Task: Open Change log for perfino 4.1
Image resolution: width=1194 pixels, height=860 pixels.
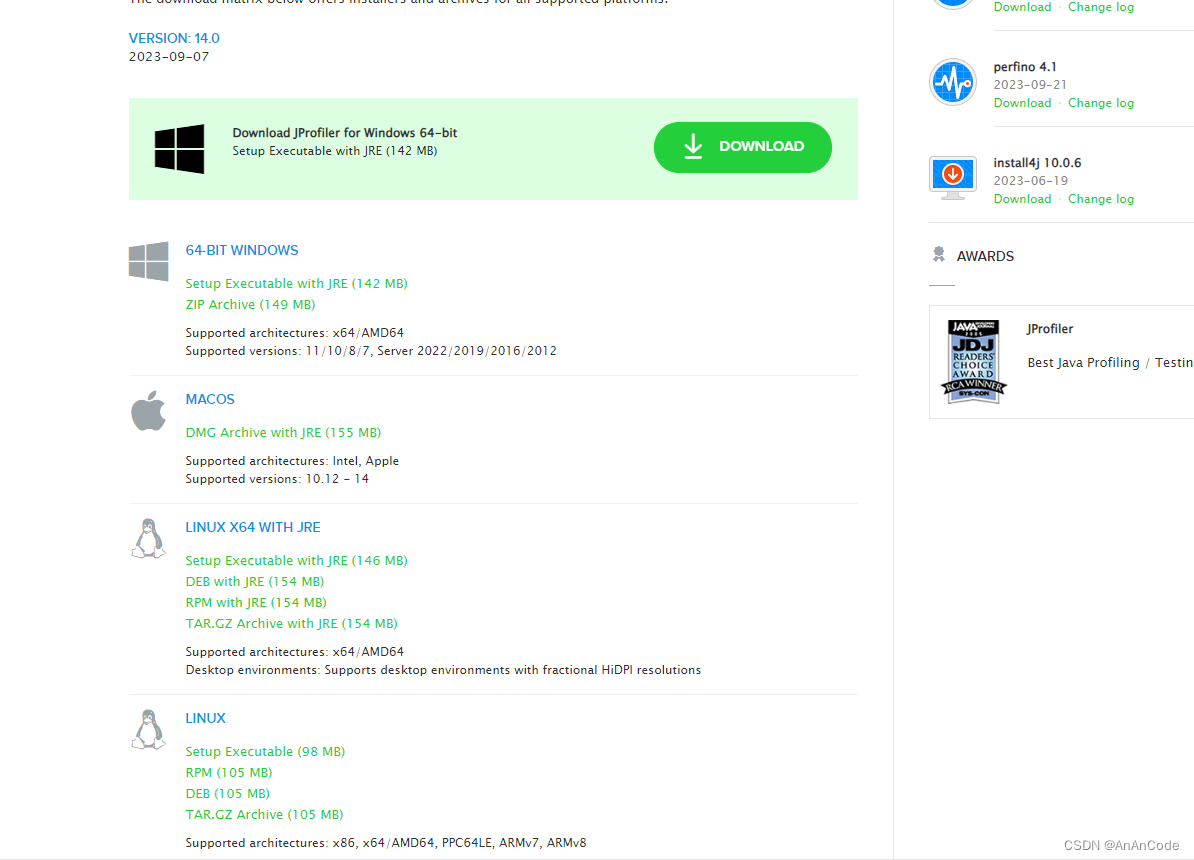Action: click(x=1100, y=103)
